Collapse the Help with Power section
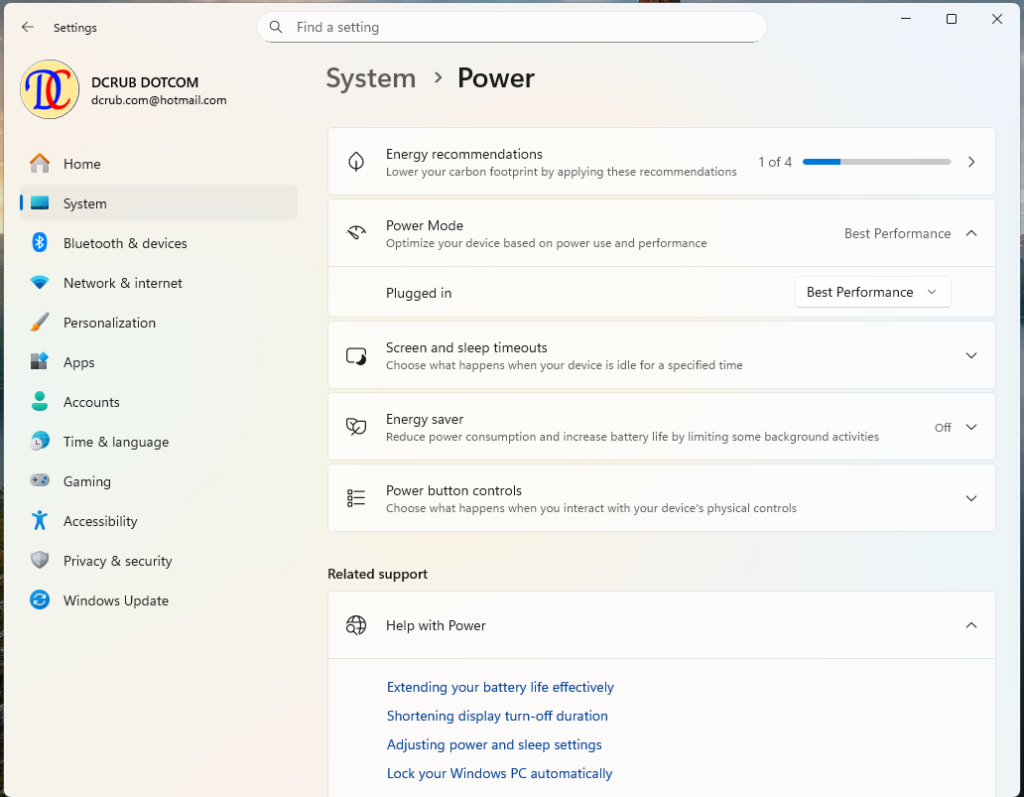This screenshot has width=1024, height=797. (971, 625)
